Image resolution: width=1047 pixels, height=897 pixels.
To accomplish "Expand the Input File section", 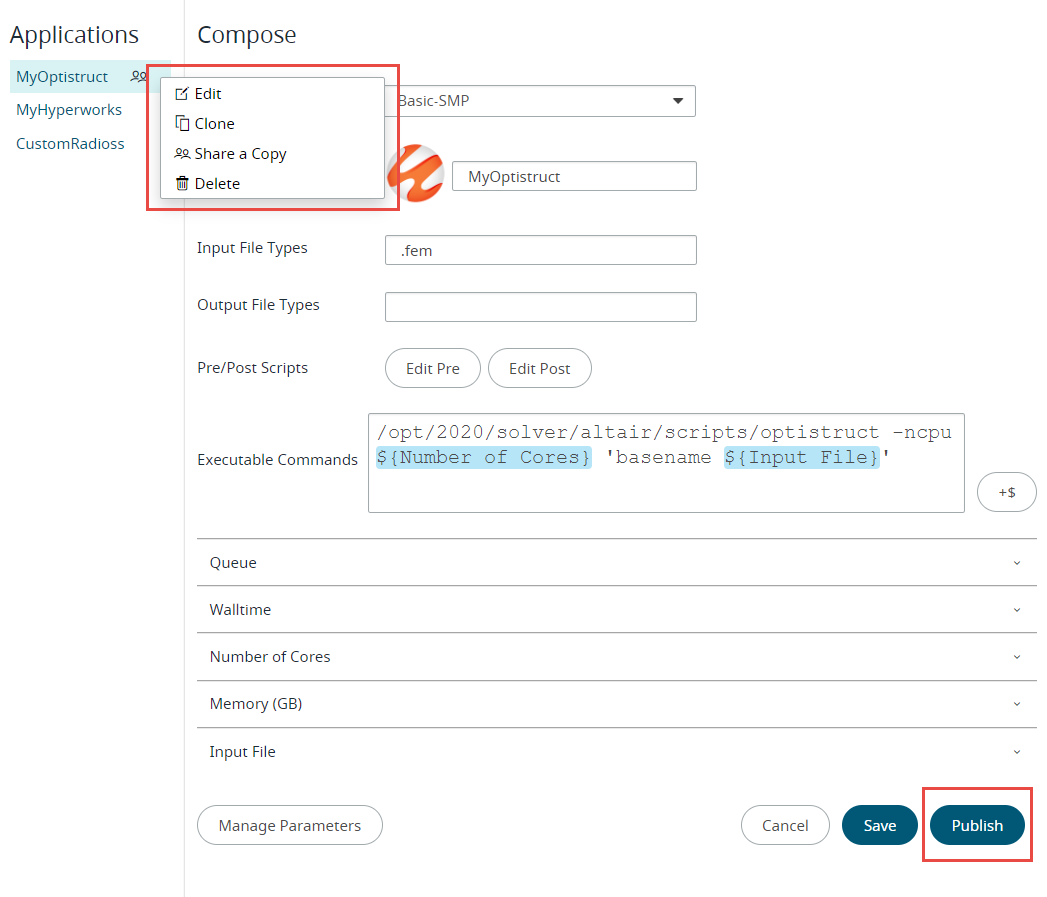I will (x=616, y=751).
